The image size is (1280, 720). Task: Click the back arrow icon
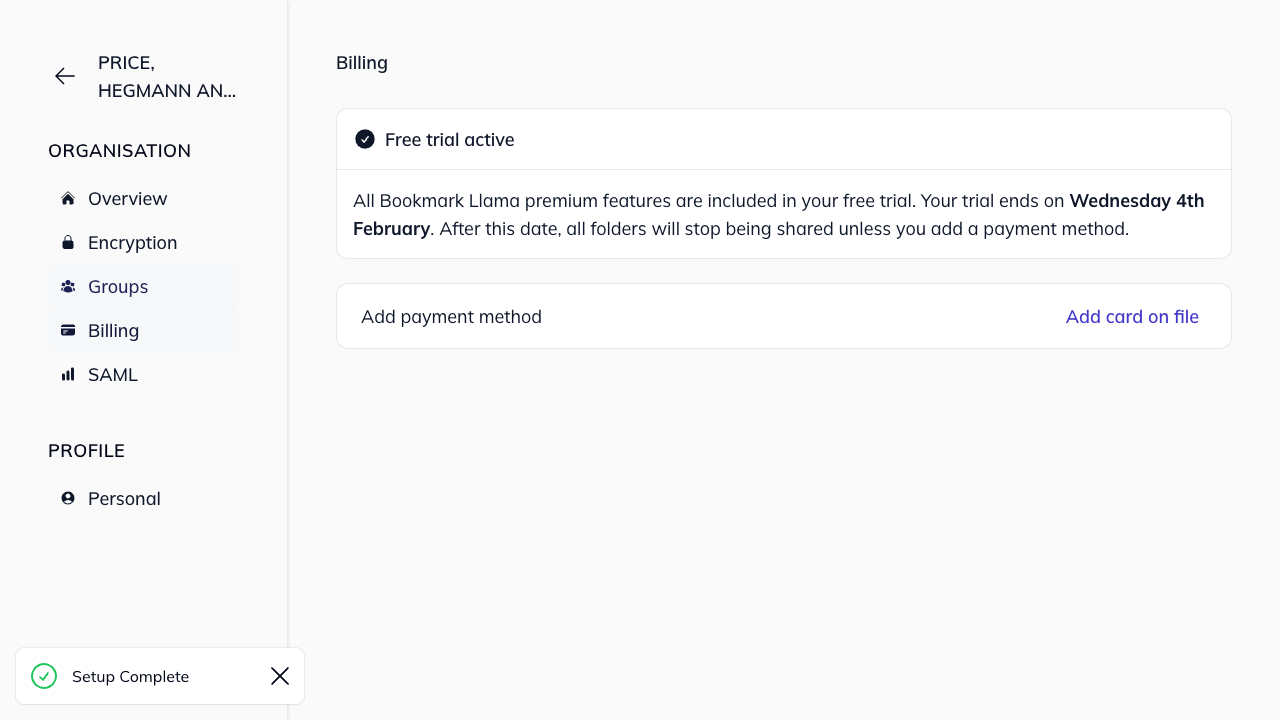click(x=65, y=76)
